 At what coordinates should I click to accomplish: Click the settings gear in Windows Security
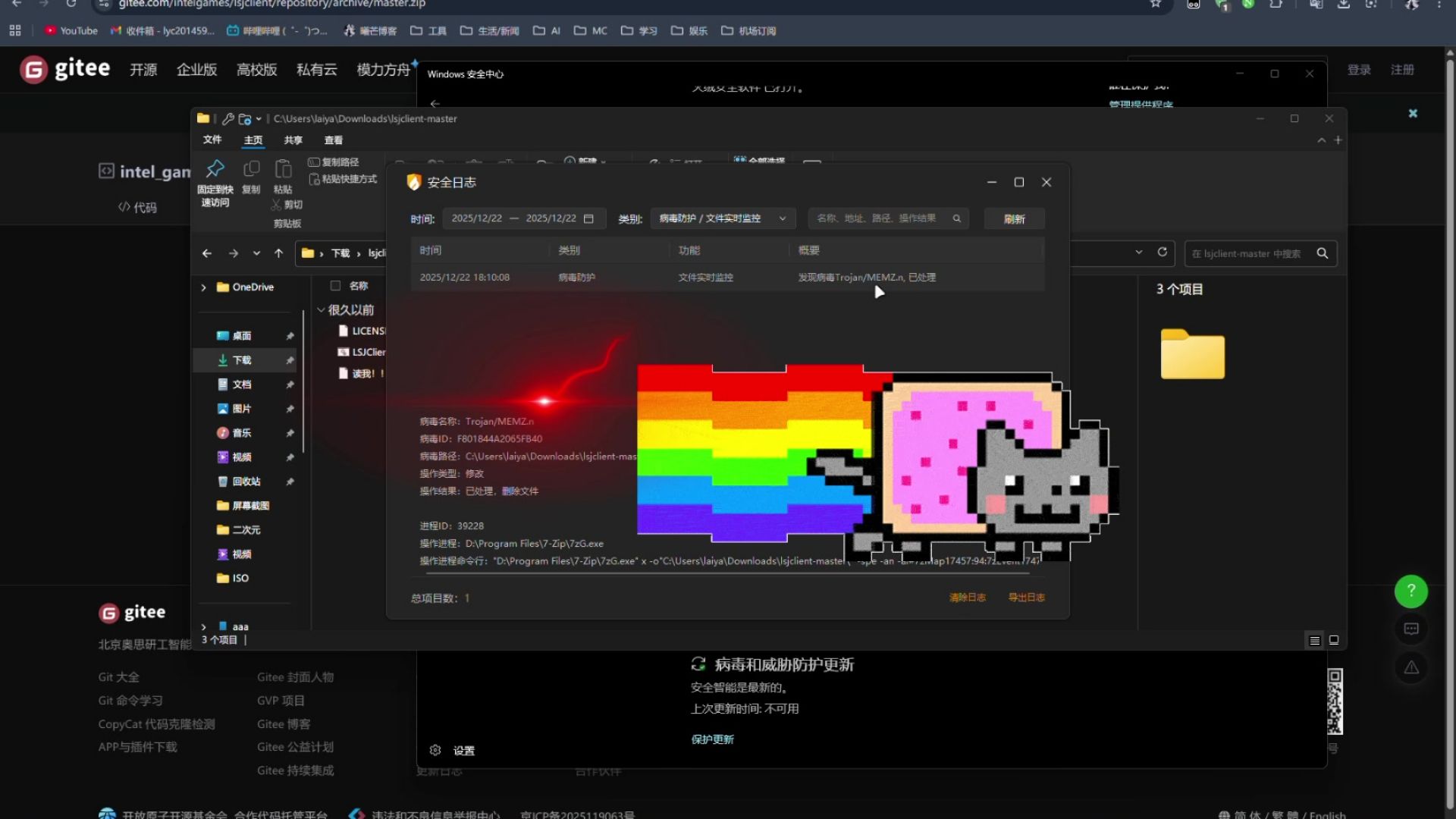click(435, 750)
